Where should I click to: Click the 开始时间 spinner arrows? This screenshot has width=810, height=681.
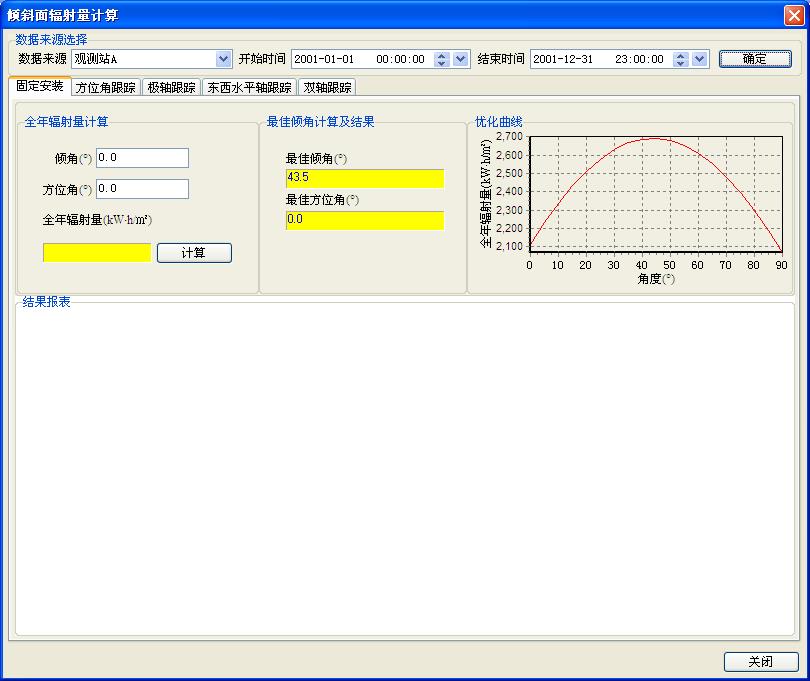(x=441, y=59)
